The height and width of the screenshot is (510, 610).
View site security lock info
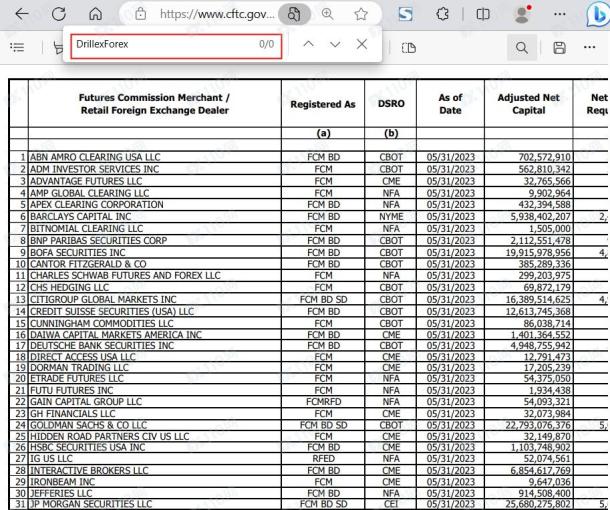click(140, 14)
